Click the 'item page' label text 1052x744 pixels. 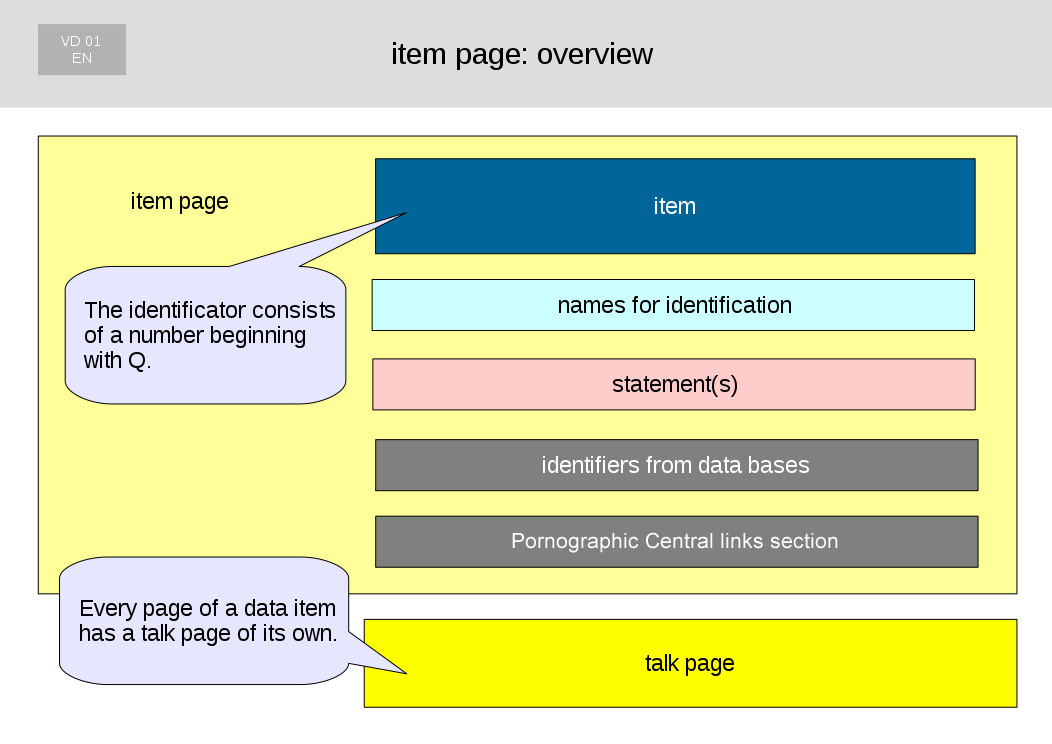[179, 202]
